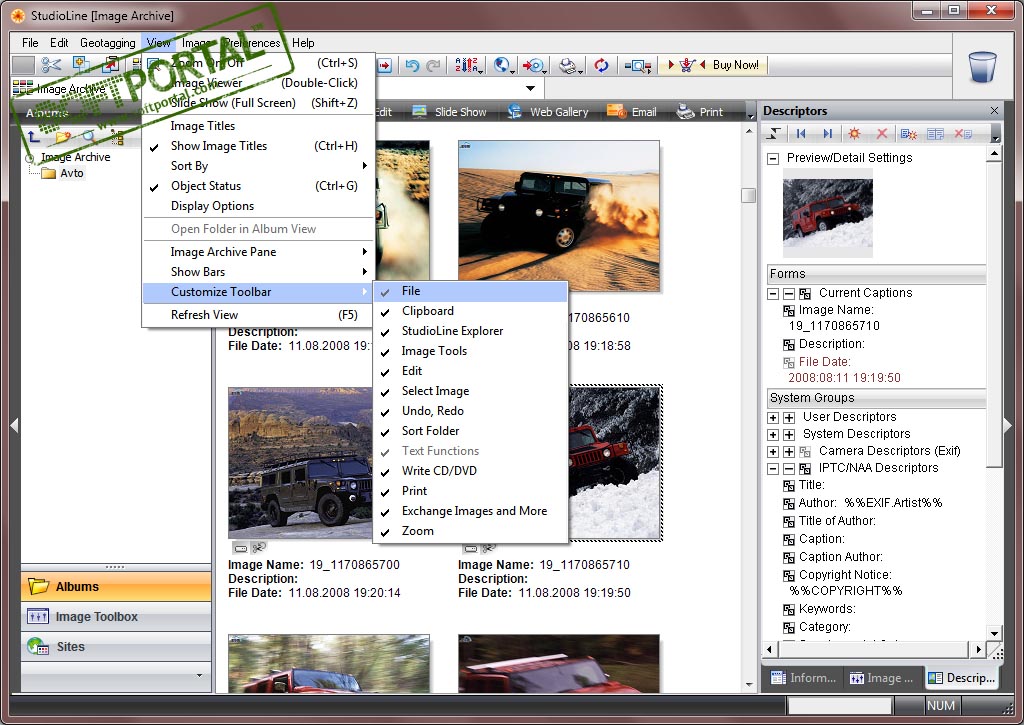Open the Geotagging menu
Viewport: 1024px width, 725px height.
108,42
